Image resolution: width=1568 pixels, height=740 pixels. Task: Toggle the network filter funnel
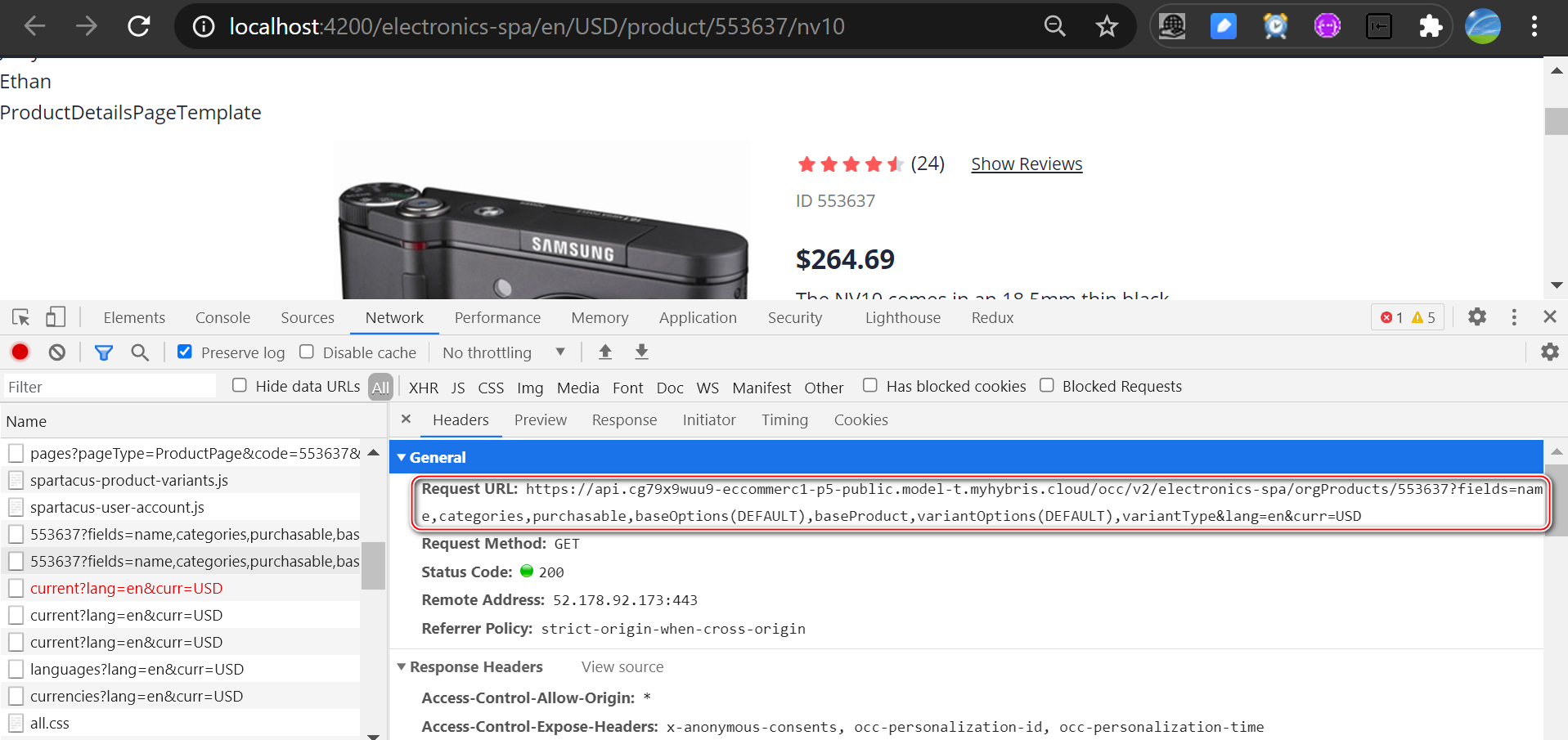point(104,352)
